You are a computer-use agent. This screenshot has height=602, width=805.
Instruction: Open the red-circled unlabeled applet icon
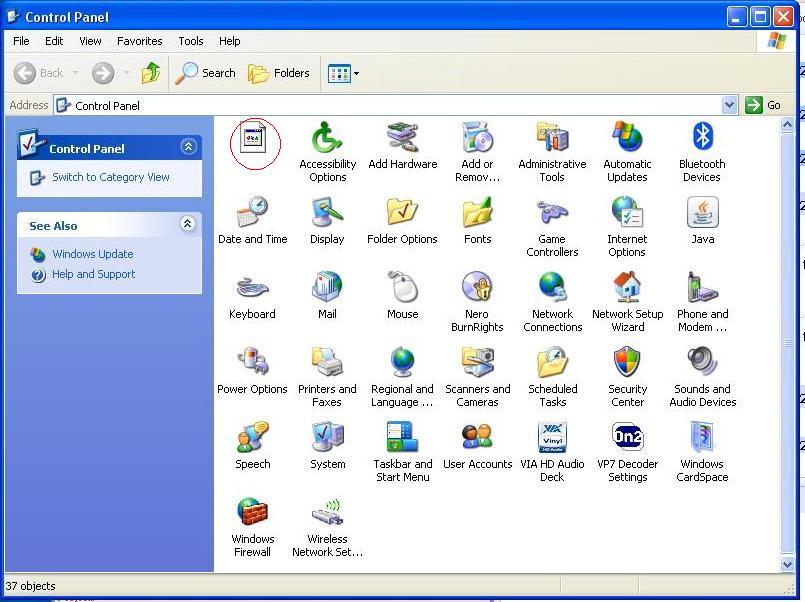254,140
